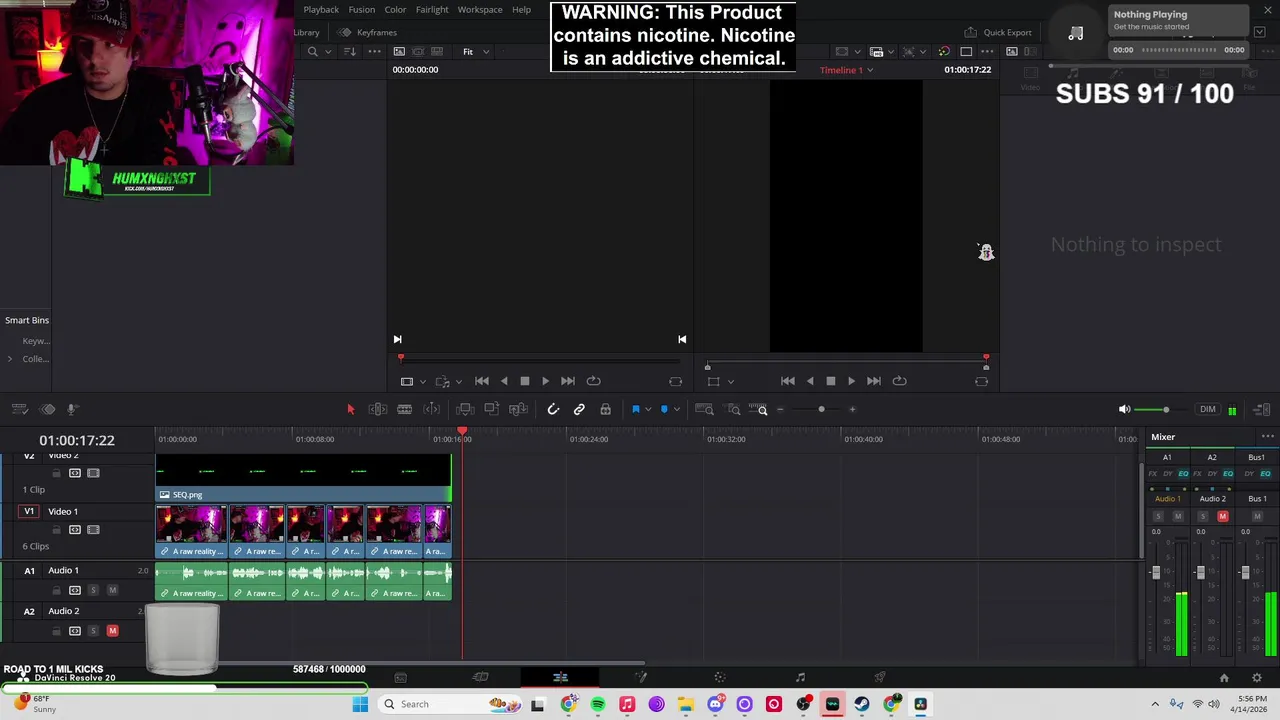Image resolution: width=1280 pixels, height=720 pixels.
Task: Click the speaker volume icon
Action: click(1124, 409)
